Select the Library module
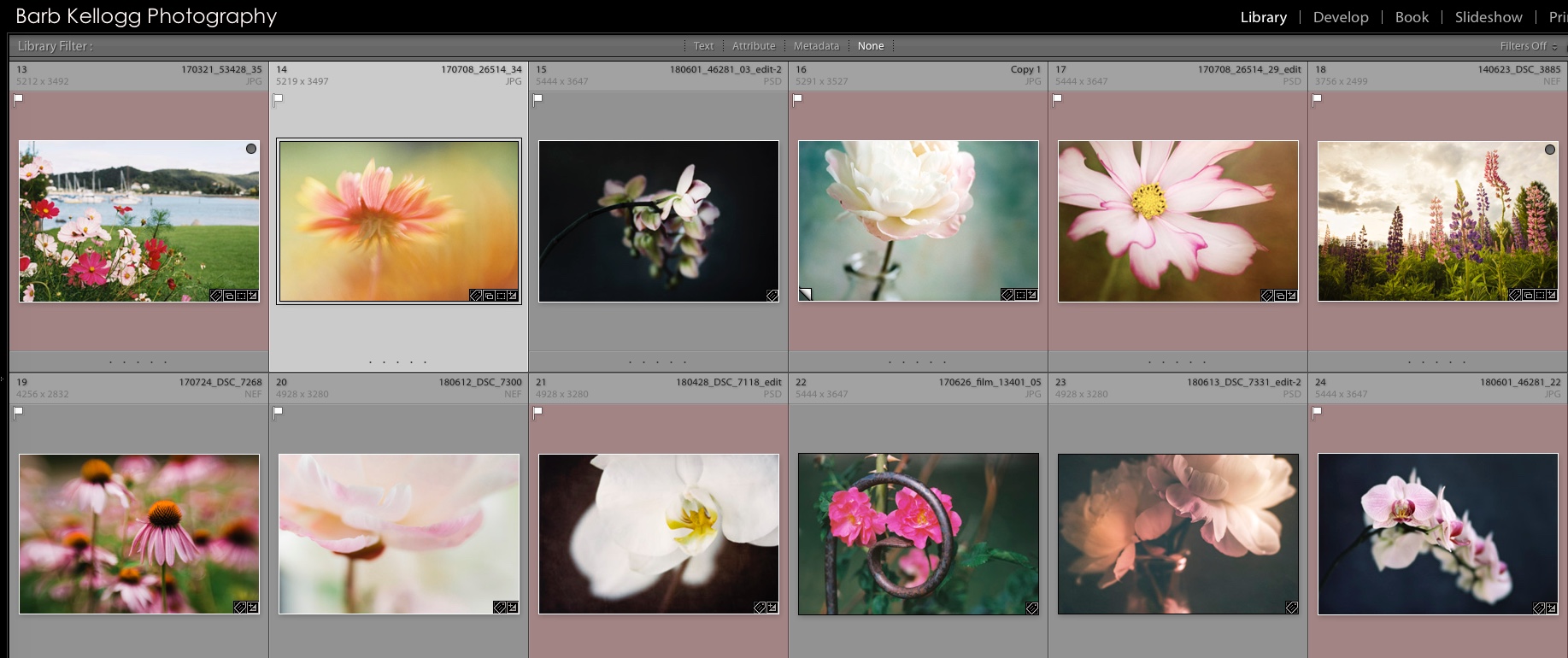 1264,17
